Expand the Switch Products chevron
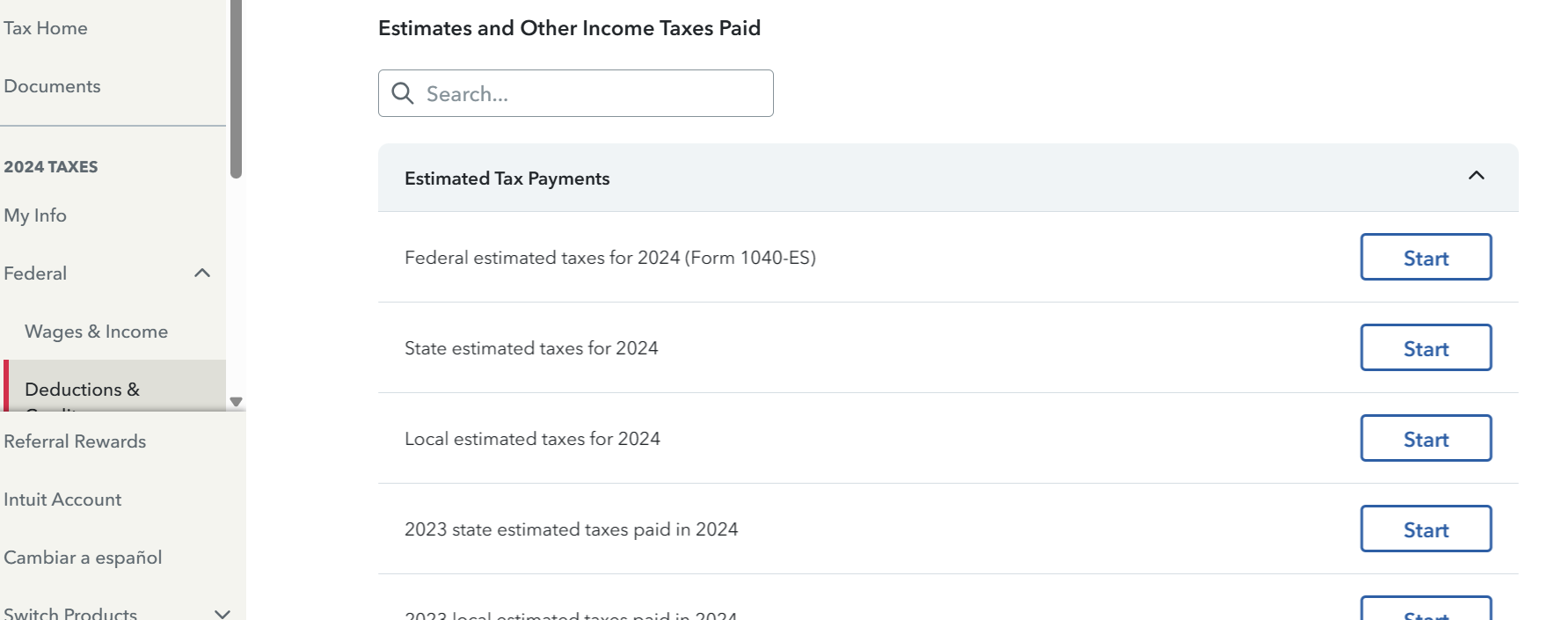The image size is (1568, 620). [x=222, y=613]
